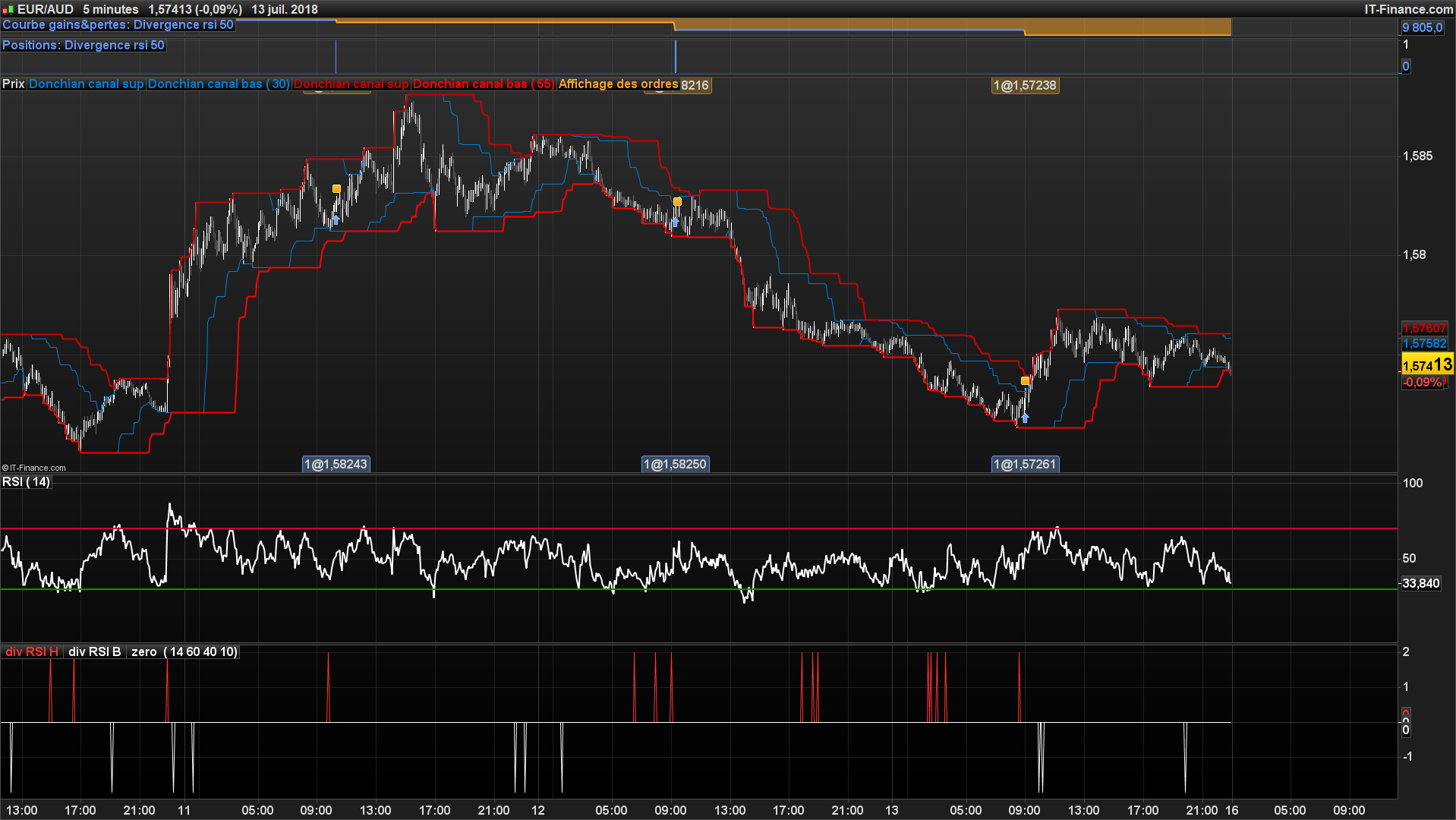Click the 50 level on the RSI scale
Image resolution: width=1456 pixels, height=820 pixels.
[x=1409, y=558]
